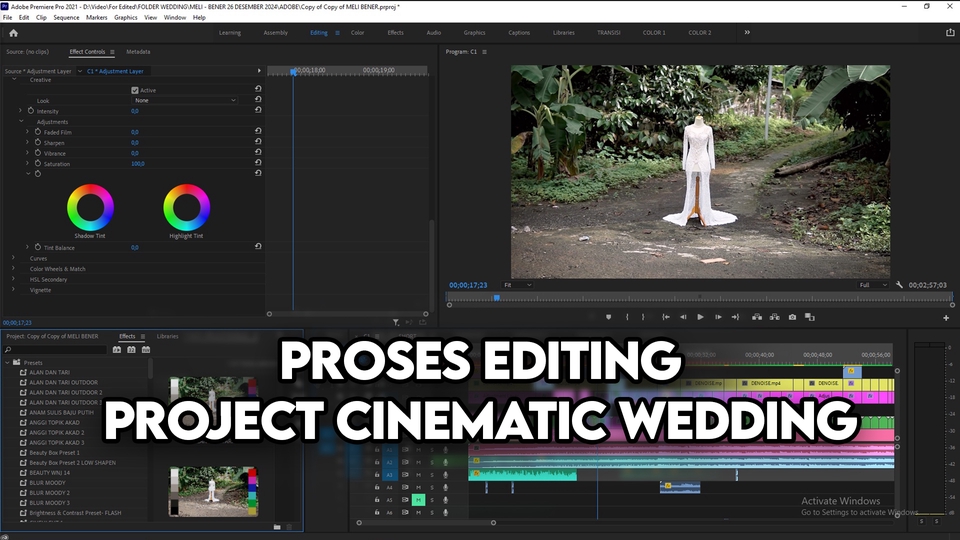The height and width of the screenshot is (540, 960).
Task: Click the Highlight Tint color wheel
Action: tap(187, 207)
